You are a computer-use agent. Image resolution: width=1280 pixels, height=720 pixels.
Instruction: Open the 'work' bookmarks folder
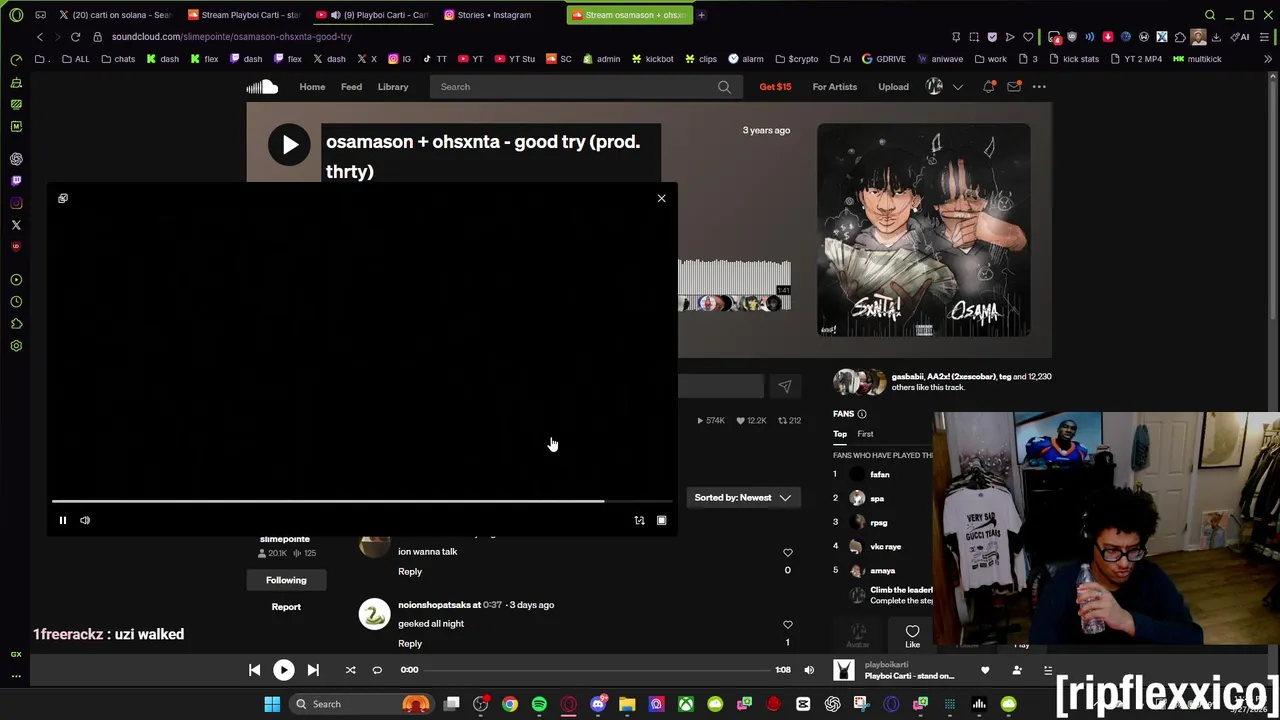pyautogui.click(x=990, y=59)
